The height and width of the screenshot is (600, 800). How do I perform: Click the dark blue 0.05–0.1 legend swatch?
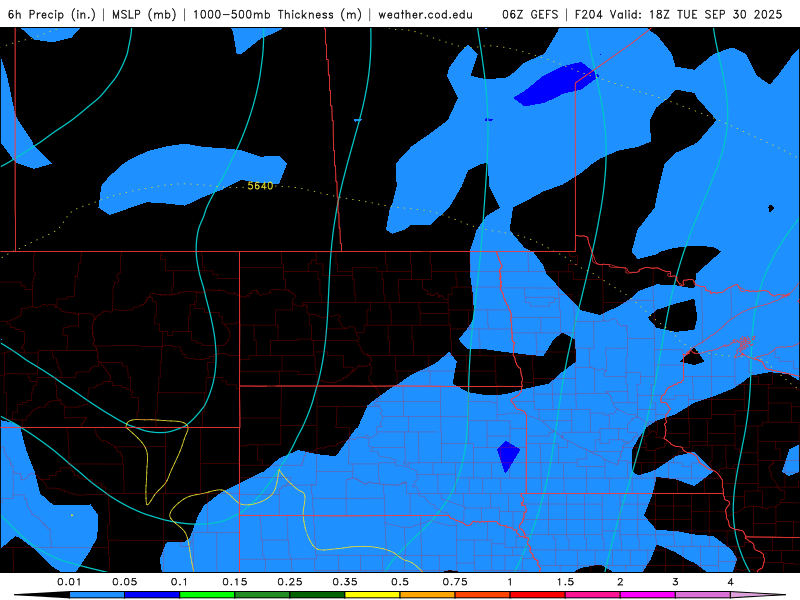[x=152, y=595]
